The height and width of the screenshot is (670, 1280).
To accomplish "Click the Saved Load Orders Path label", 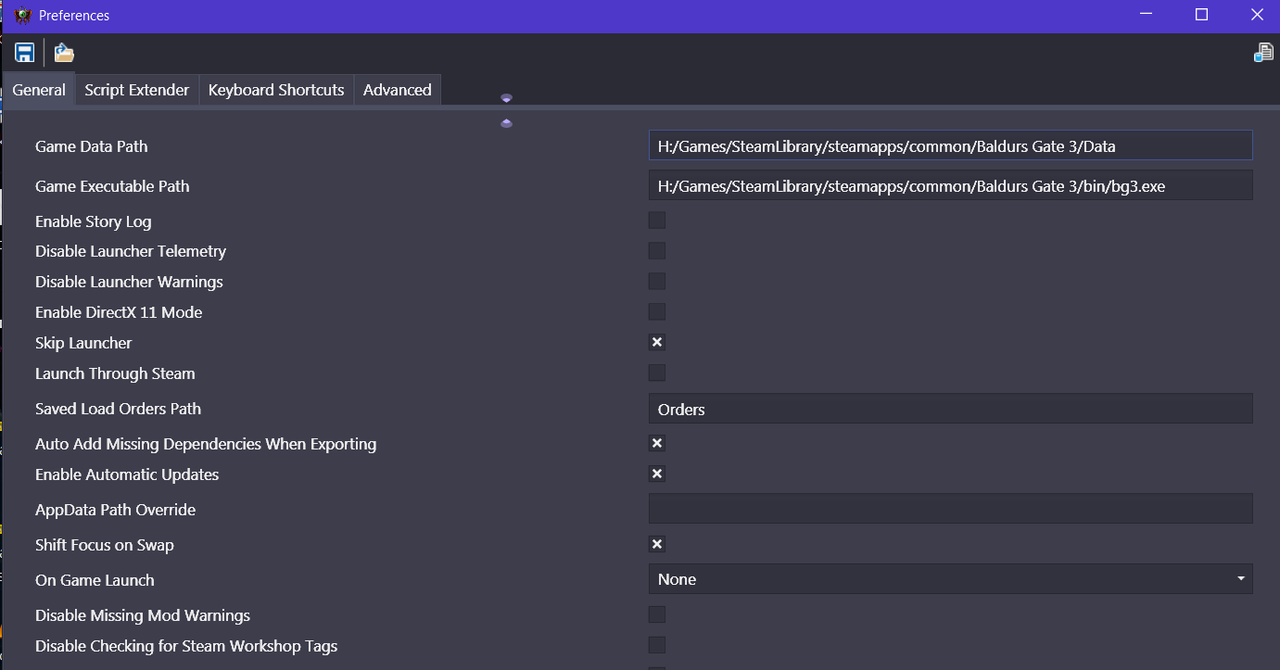I will click(118, 409).
